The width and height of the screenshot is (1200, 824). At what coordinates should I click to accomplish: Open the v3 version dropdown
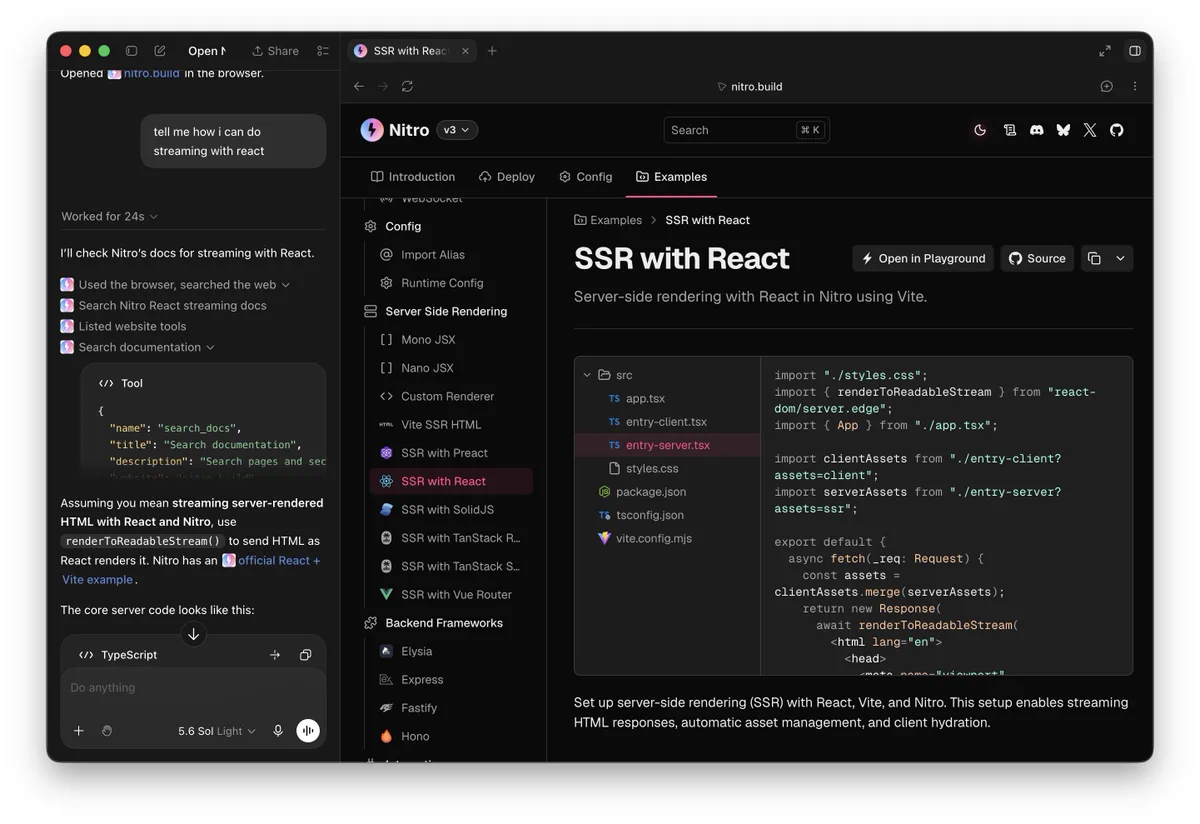pyautogui.click(x=457, y=130)
